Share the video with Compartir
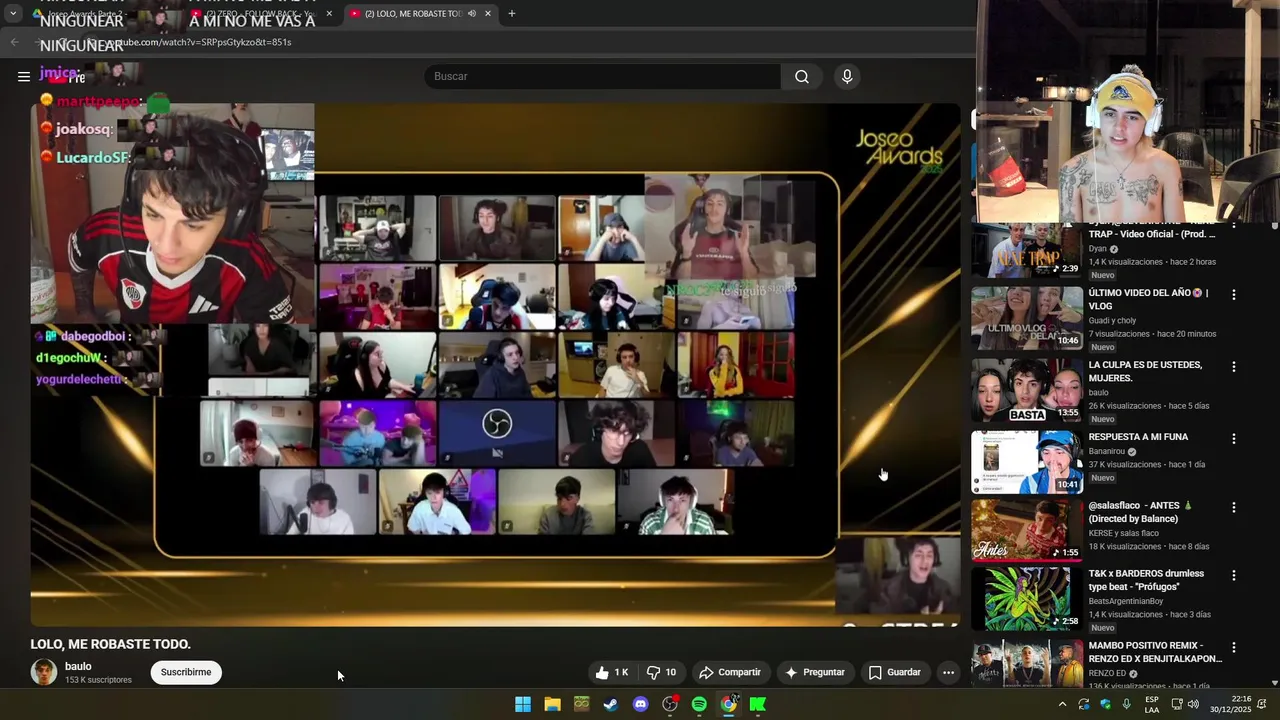The width and height of the screenshot is (1280, 720). pos(730,672)
